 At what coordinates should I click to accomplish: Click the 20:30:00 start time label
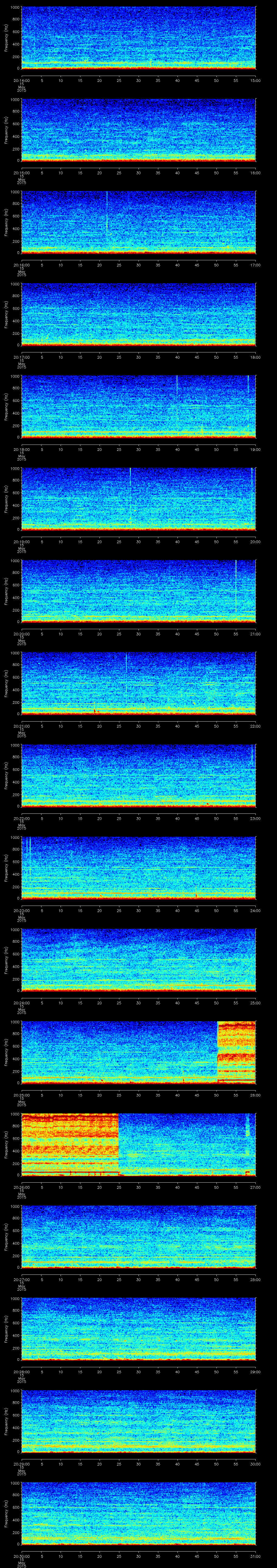click(x=22, y=1556)
